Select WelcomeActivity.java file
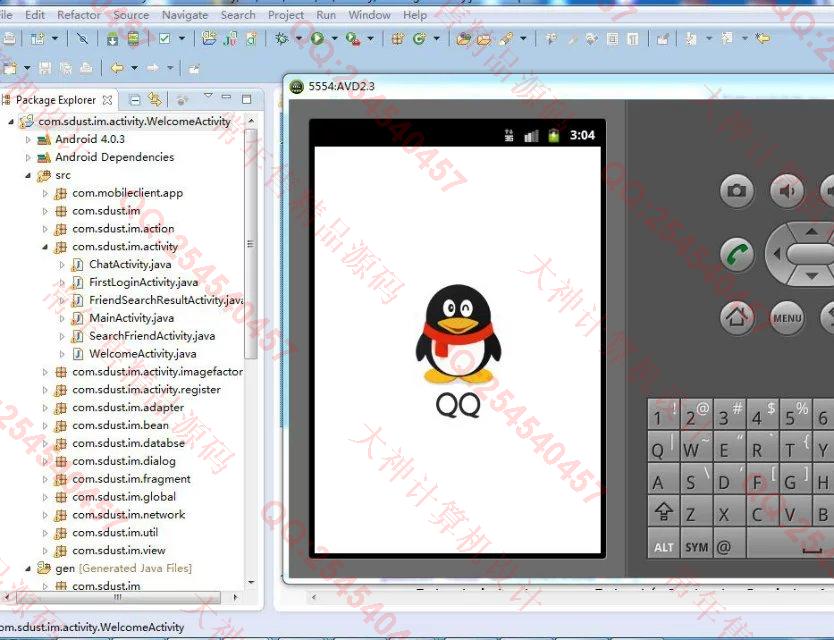Screen dimensions: 834x640 click(143, 354)
